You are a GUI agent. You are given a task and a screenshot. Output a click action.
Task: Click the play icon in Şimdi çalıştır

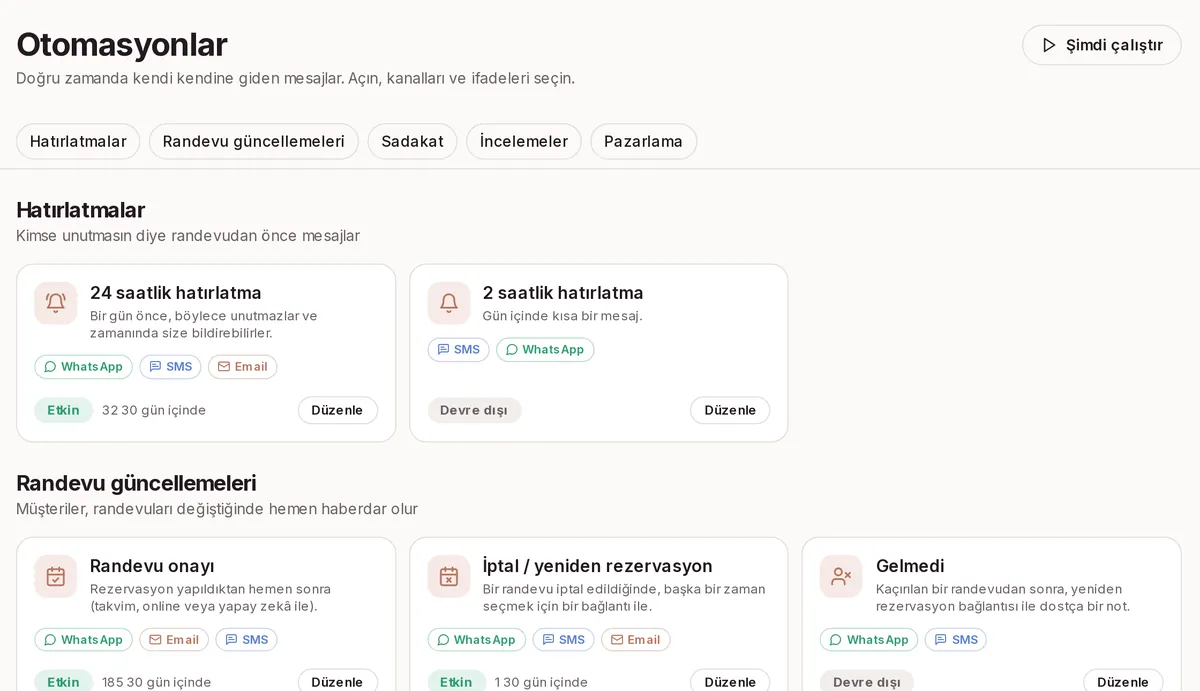tap(1049, 45)
